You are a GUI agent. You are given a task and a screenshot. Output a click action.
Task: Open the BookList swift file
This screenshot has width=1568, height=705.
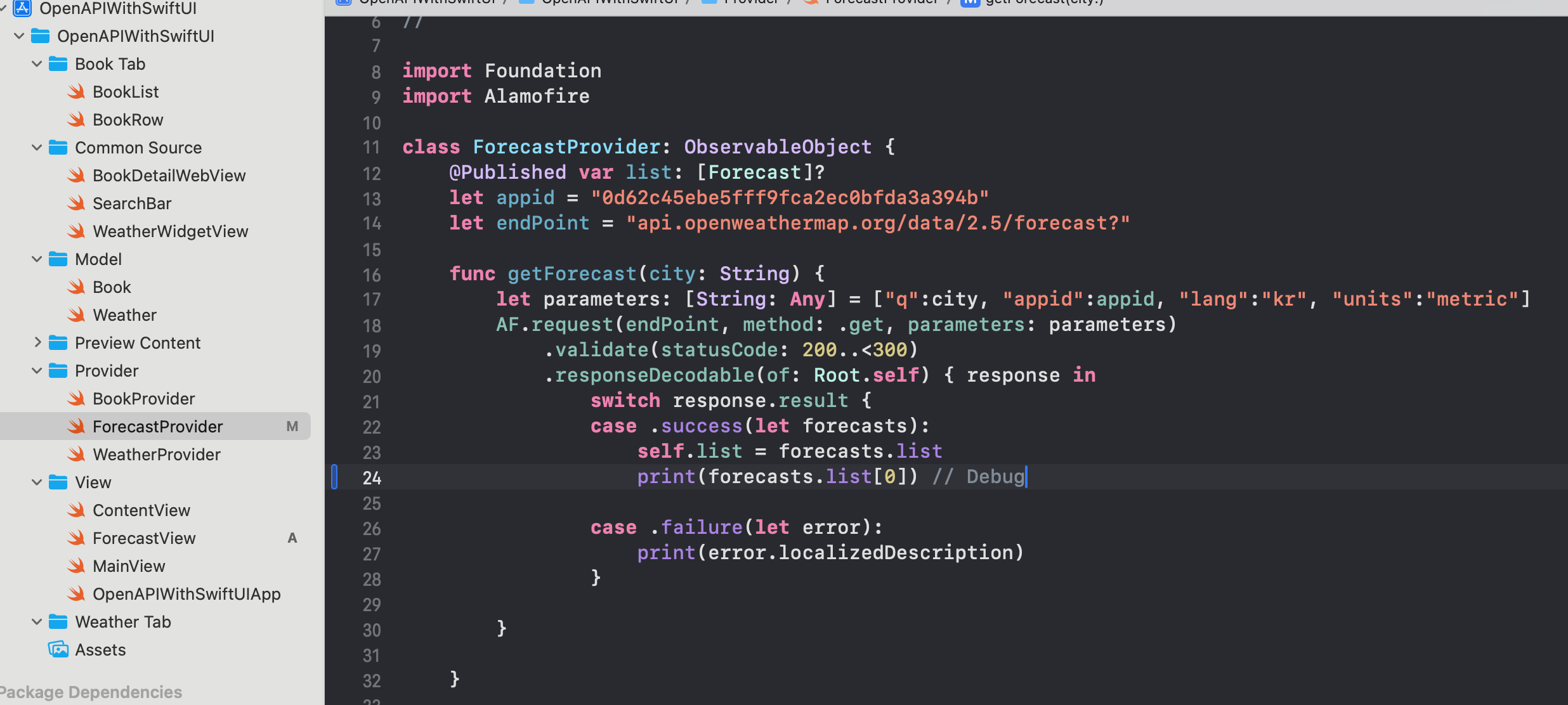[x=126, y=92]
